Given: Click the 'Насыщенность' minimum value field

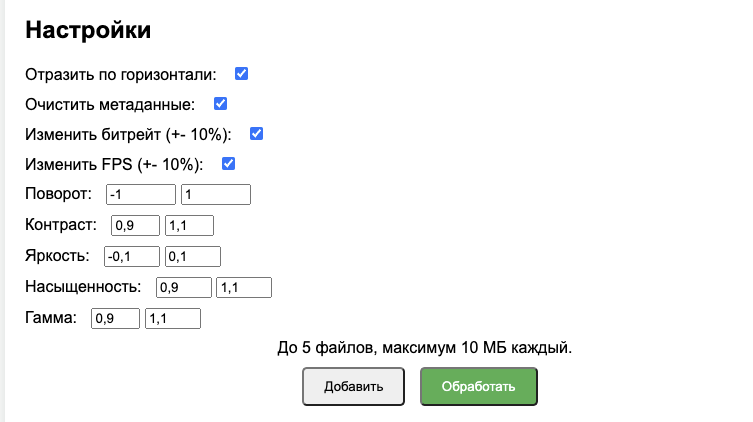Looking at the screenshot, I should pyautogui.click(x=184, y=288).
